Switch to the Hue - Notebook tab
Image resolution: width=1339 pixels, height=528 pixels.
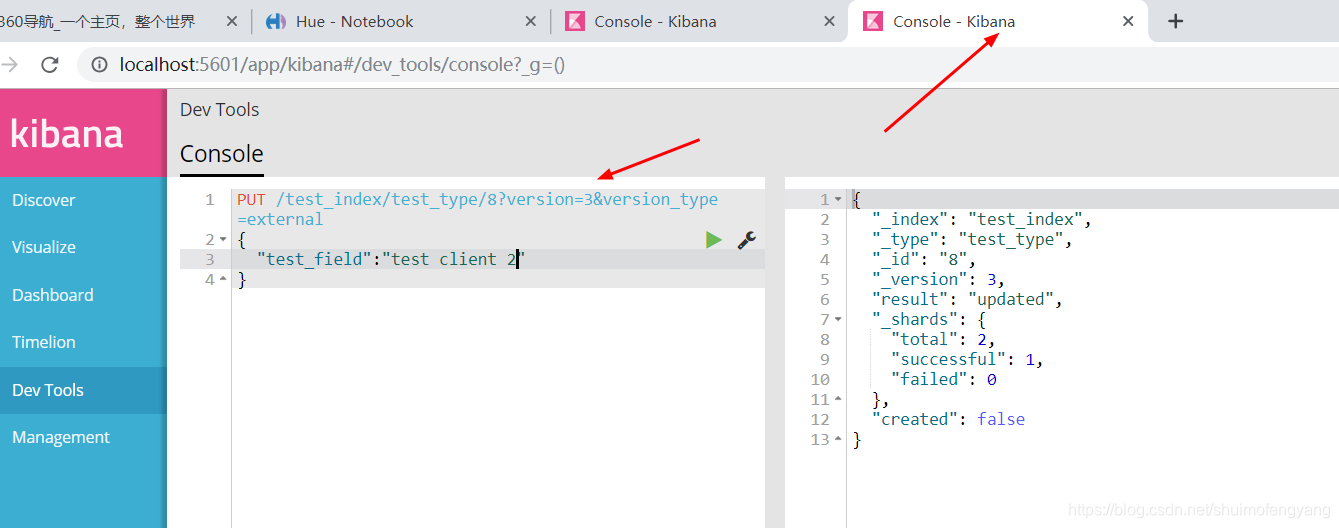coord(400,21)
